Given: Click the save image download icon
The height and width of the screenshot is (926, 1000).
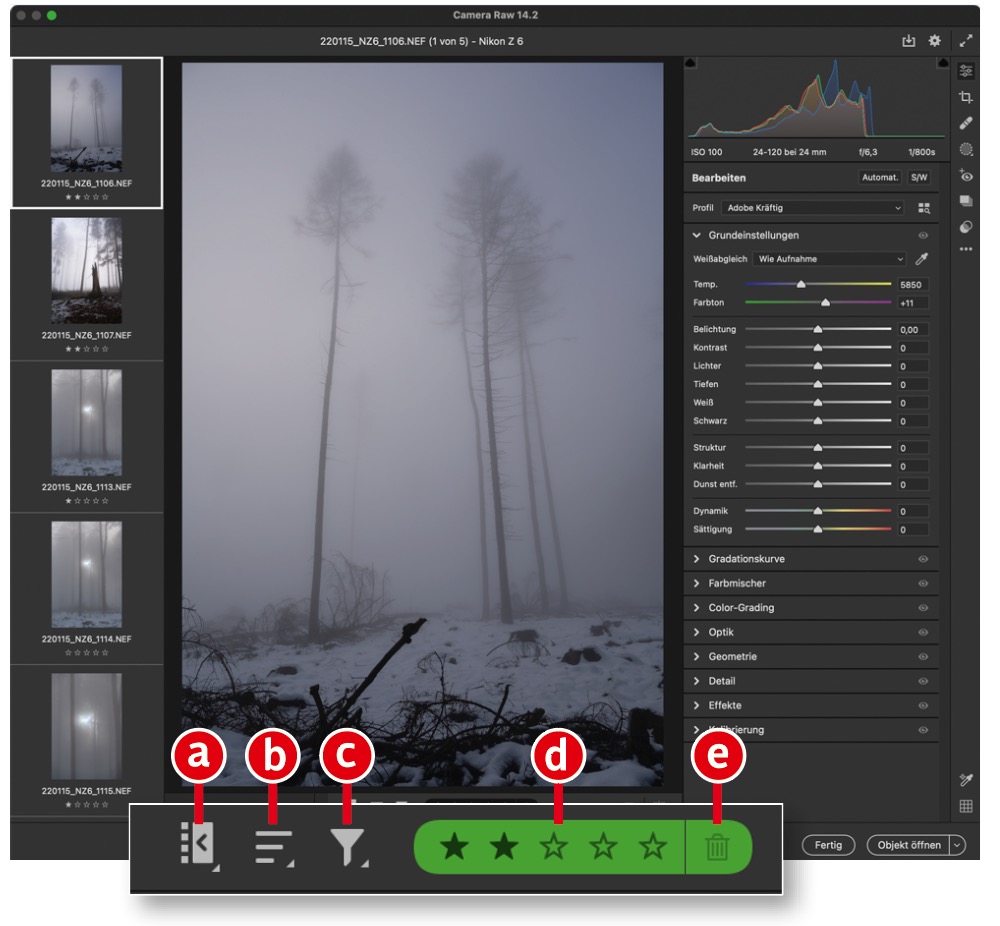Looking at the screenshot, I should click(908, 41).
